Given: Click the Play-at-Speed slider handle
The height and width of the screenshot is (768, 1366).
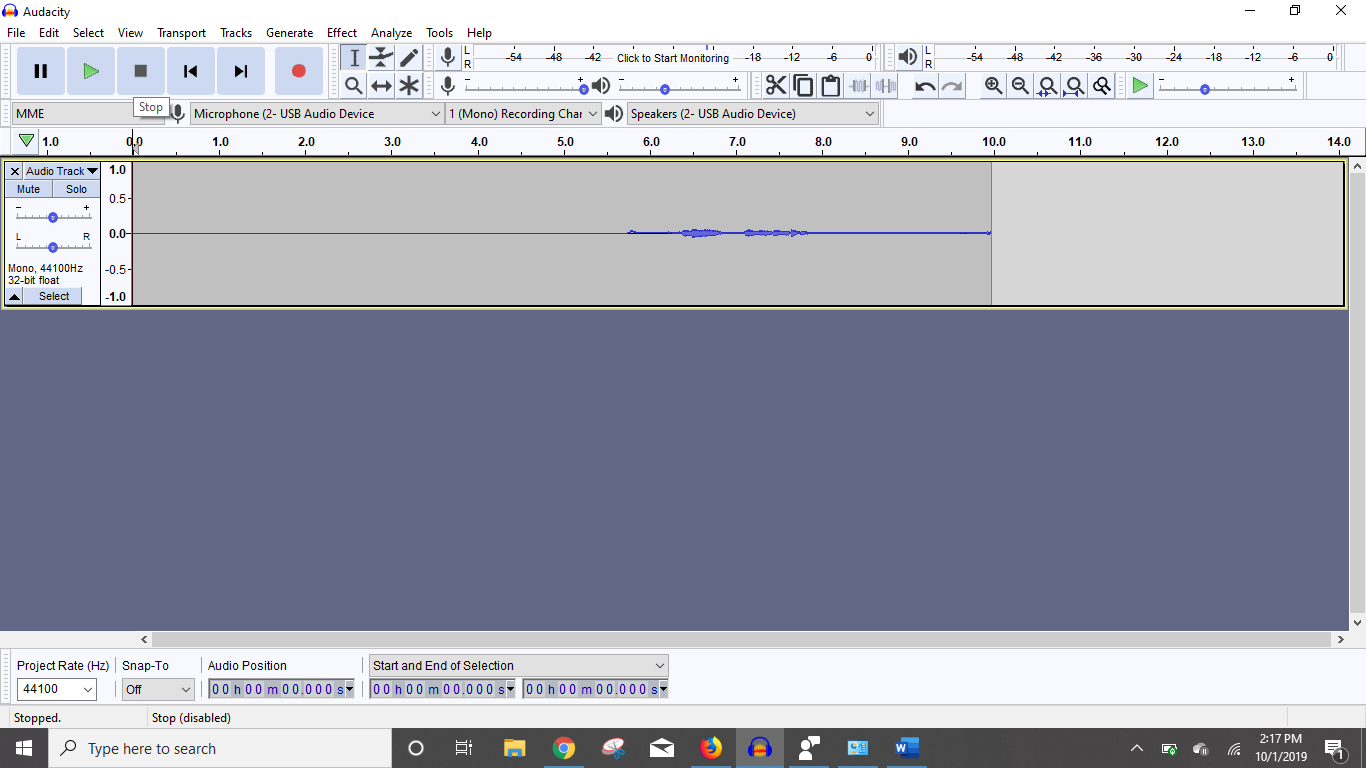Looking at the screenshot, I should (1204, 89).
